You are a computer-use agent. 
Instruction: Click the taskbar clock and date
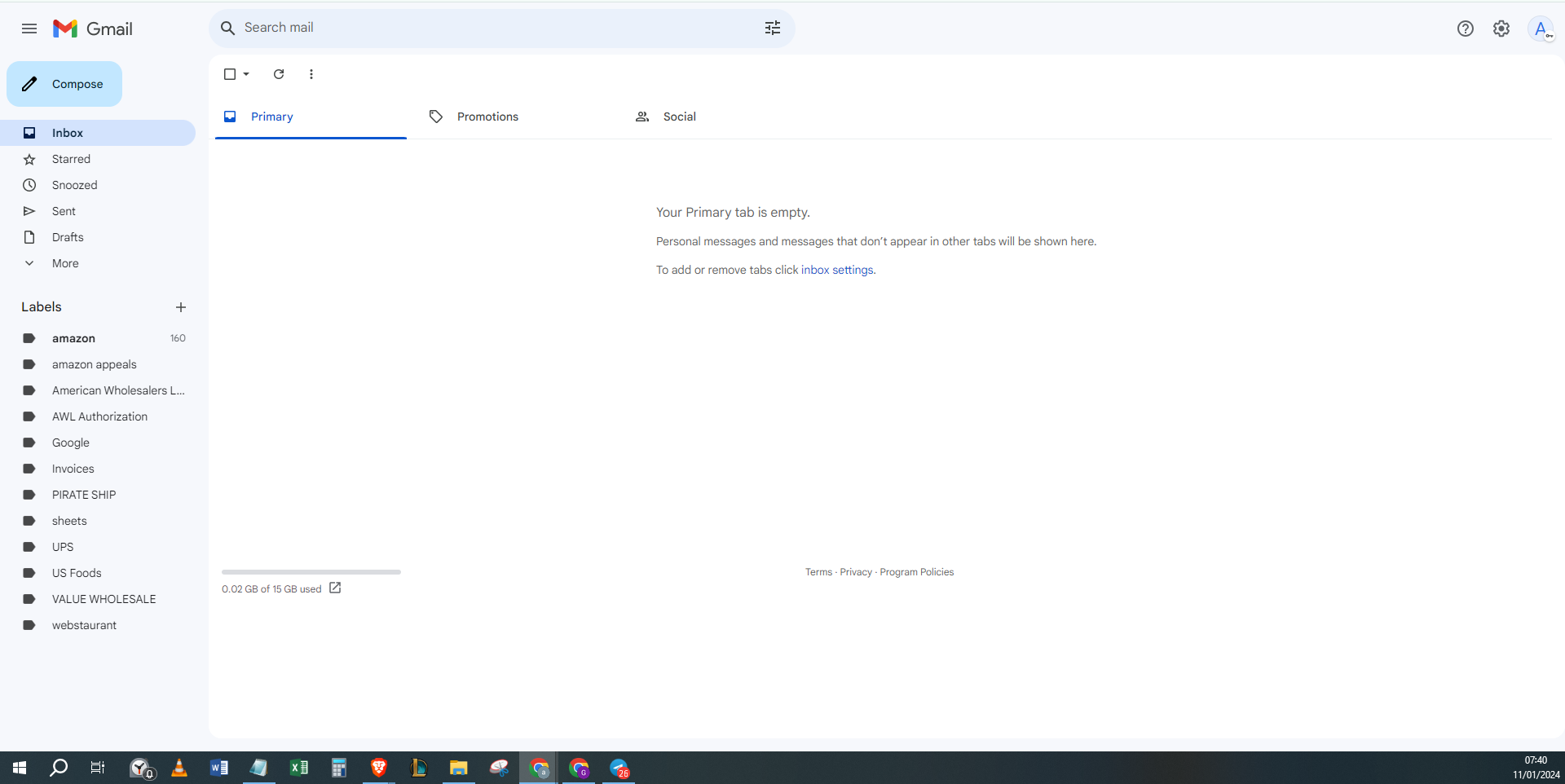[x=1536, y=768]
